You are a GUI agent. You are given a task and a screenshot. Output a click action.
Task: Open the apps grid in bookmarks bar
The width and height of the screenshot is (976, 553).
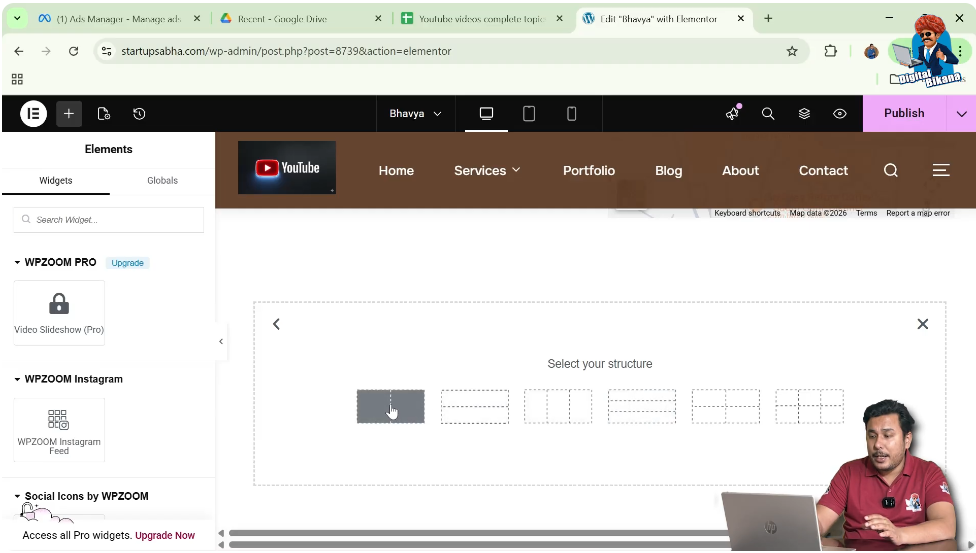tap(17, 79)
